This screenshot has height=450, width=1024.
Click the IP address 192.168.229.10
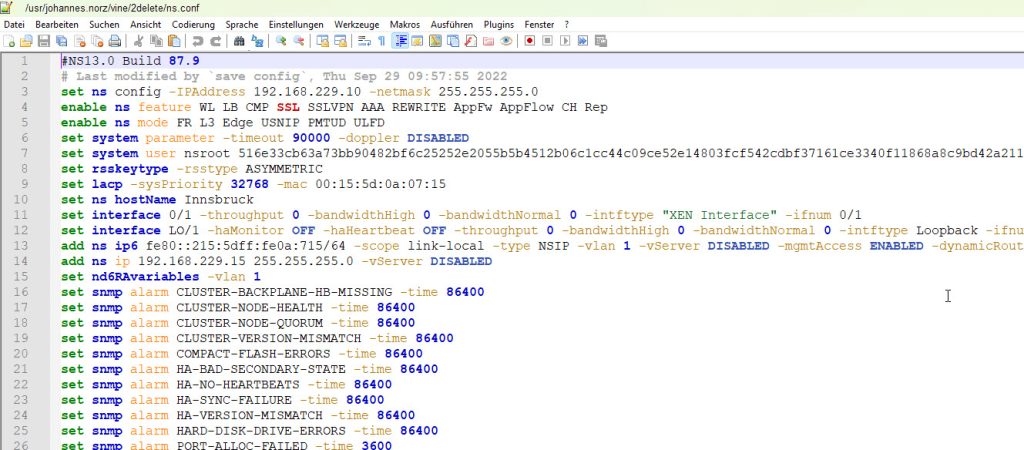tap(307, 91)
